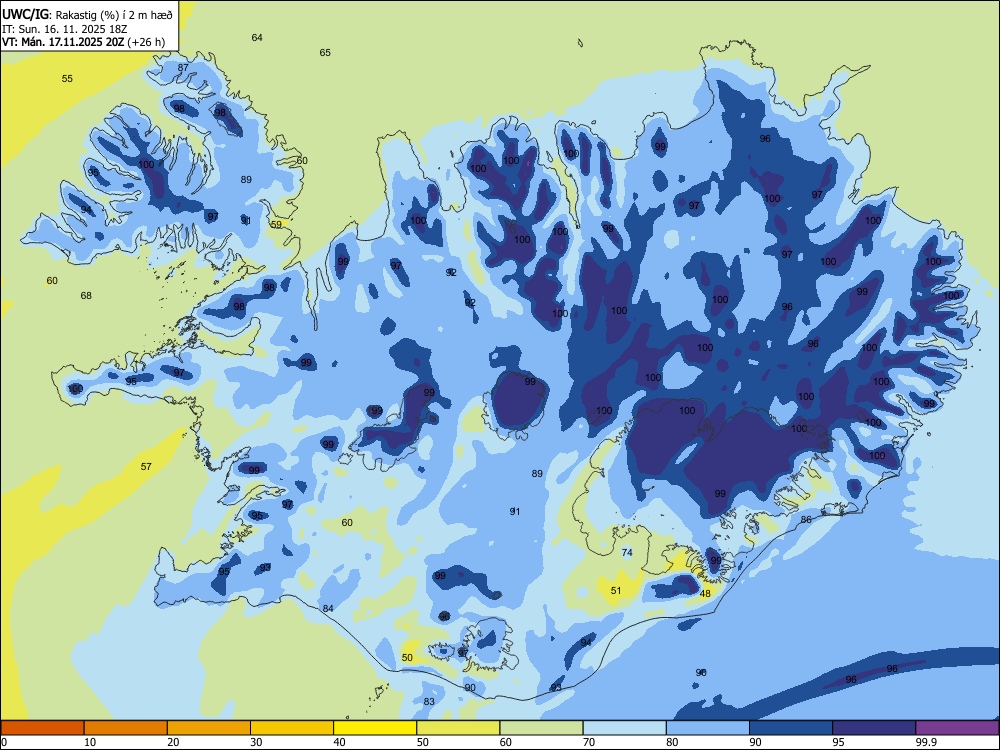Click the humidity value '87' on the map
This screenshot has height=750, width=1000.
click(183, 68)
